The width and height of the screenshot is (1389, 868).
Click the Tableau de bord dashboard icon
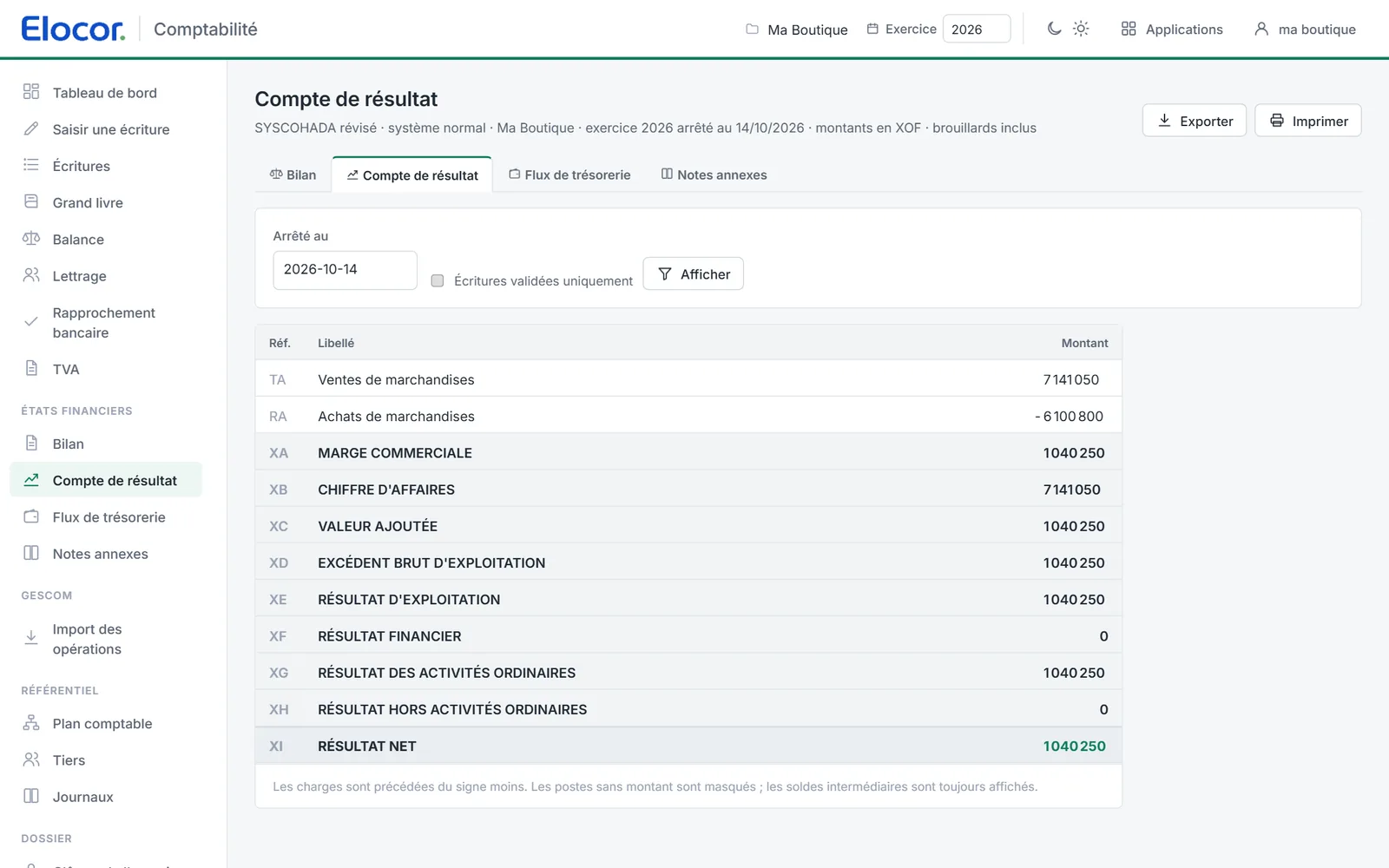[31, 92]
